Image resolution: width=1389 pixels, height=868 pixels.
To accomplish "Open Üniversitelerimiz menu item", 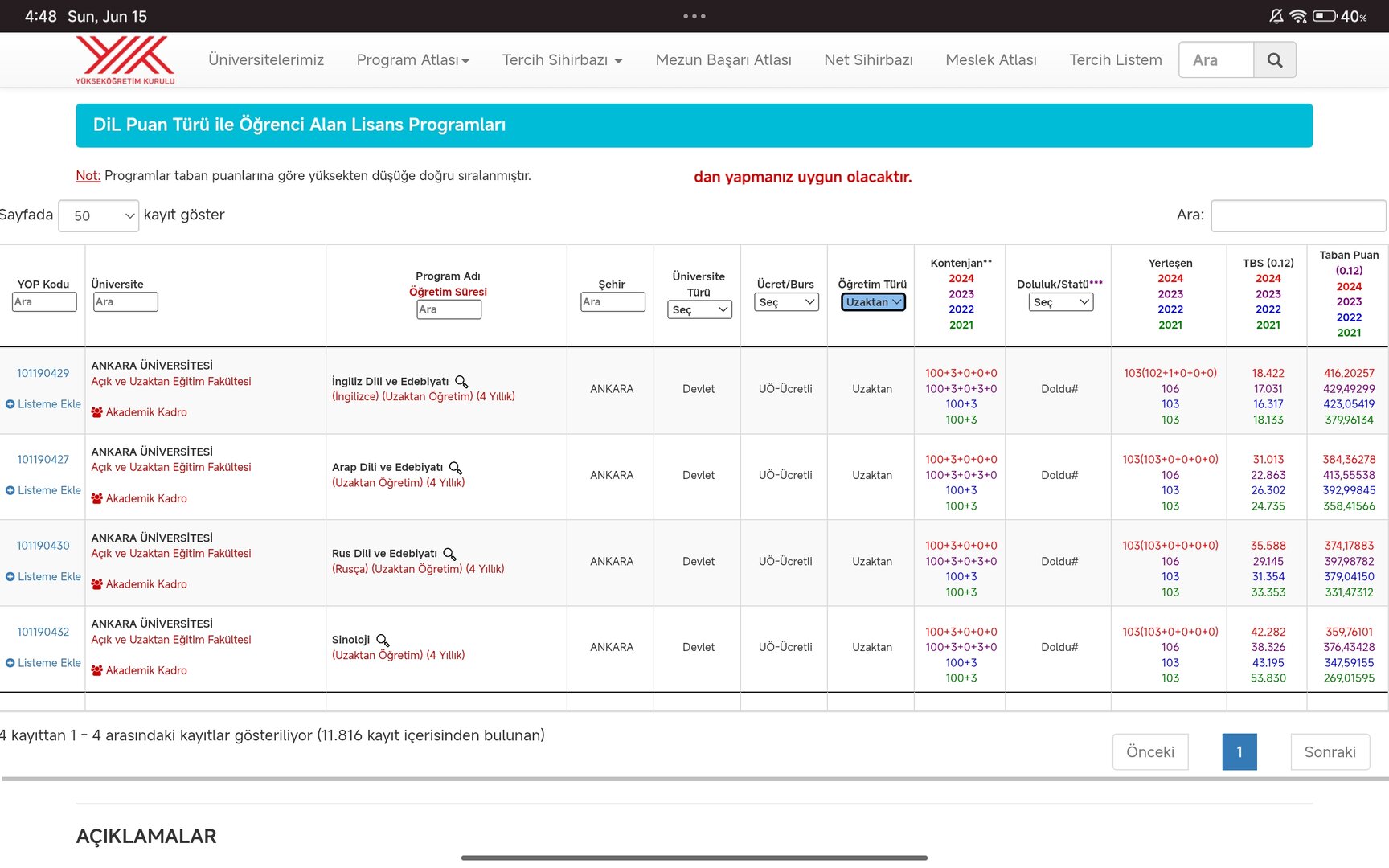I will [x=266, y=59].
